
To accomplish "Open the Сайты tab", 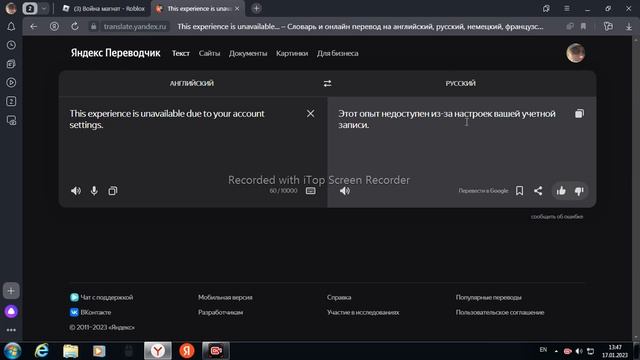I will [209, 53].
